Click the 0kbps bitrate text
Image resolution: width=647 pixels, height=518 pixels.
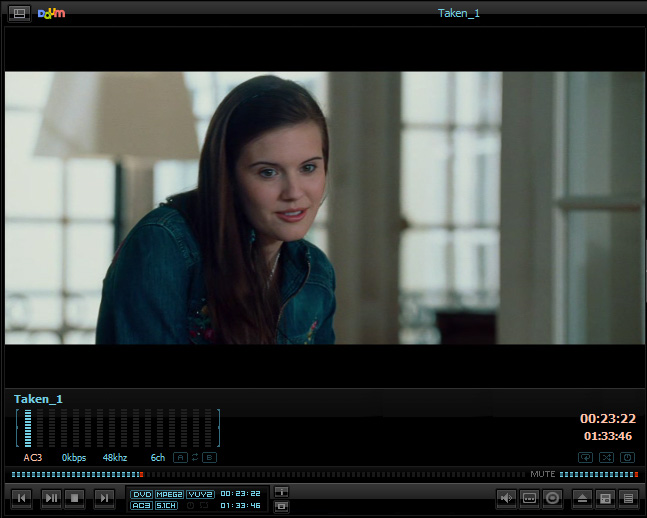tap(74, 458)
